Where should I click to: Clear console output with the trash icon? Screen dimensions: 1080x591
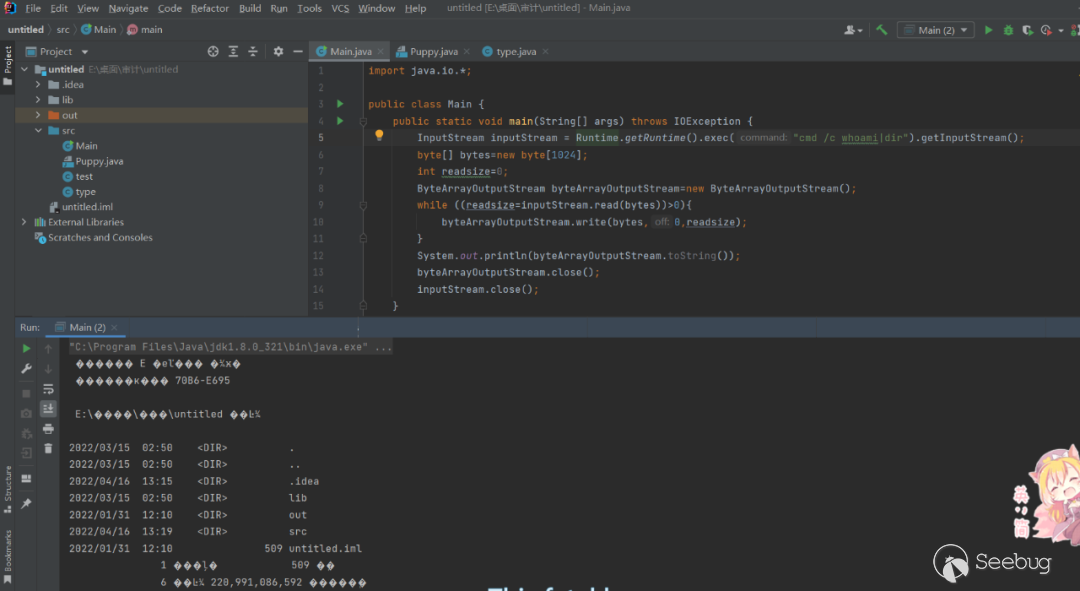click(x=48, y=449)
